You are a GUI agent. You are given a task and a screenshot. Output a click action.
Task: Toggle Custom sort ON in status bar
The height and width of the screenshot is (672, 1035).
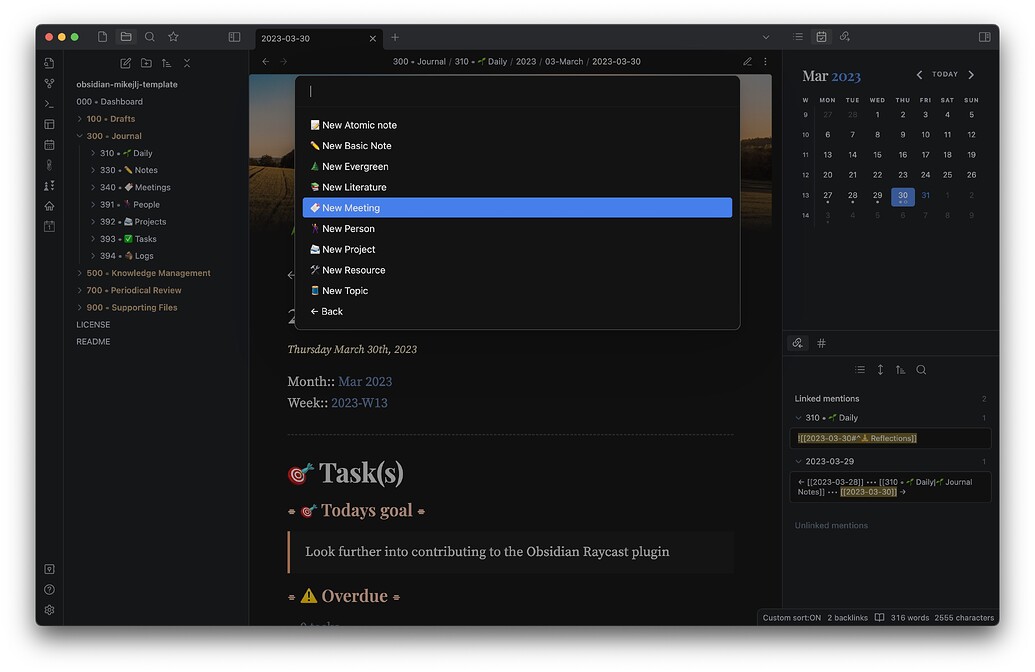[x=791, y=618]
